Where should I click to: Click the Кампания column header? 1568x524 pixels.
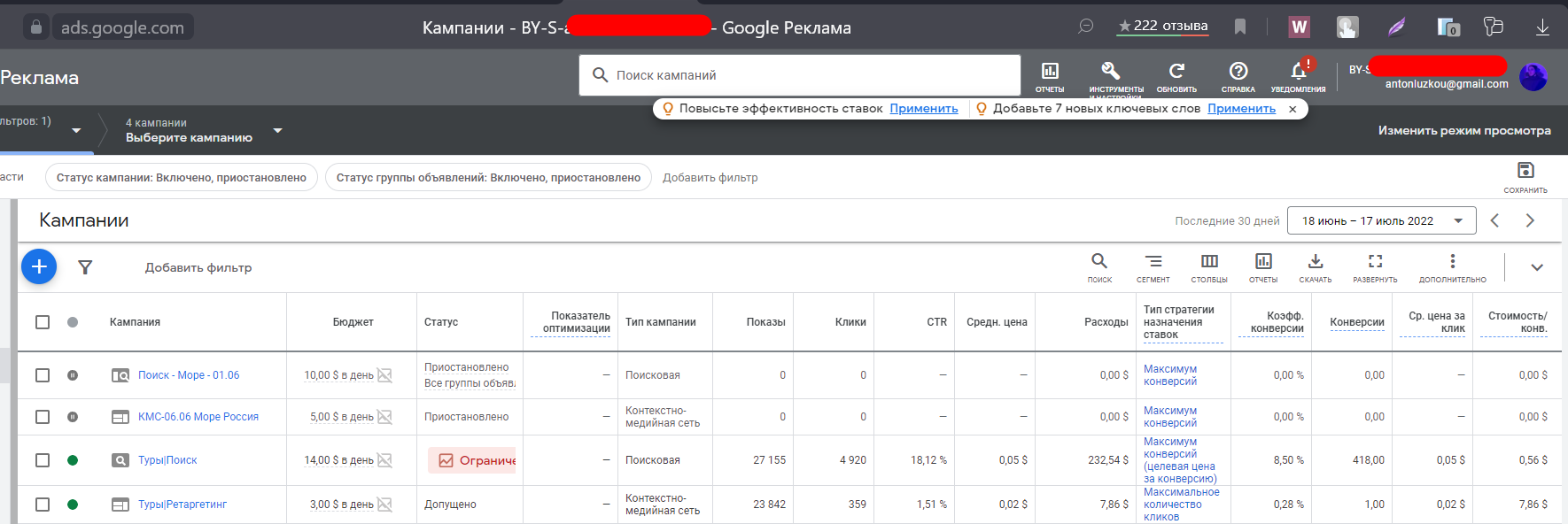[x=135, y=322]
